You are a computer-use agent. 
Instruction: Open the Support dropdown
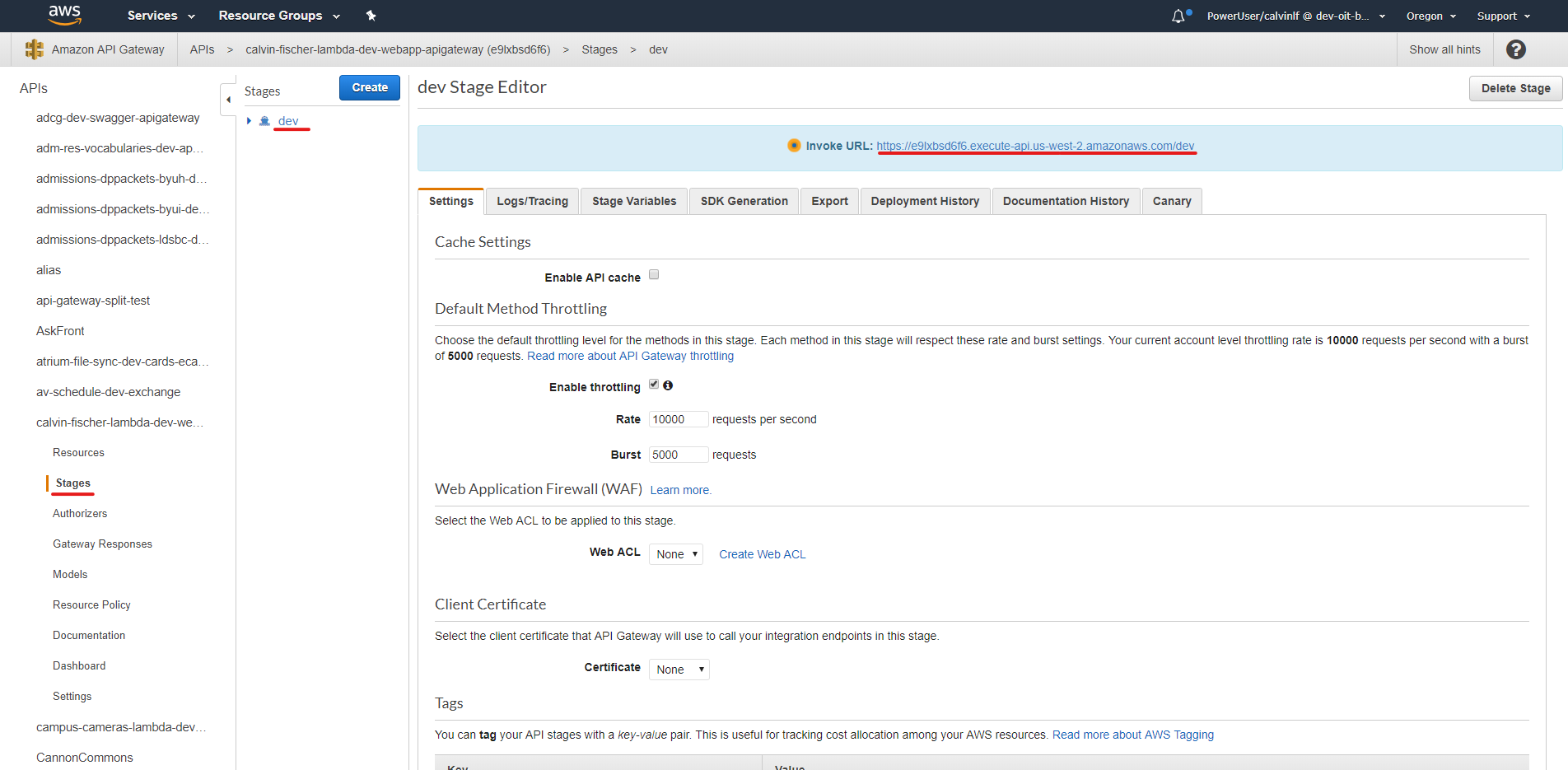coord(1504,16)
